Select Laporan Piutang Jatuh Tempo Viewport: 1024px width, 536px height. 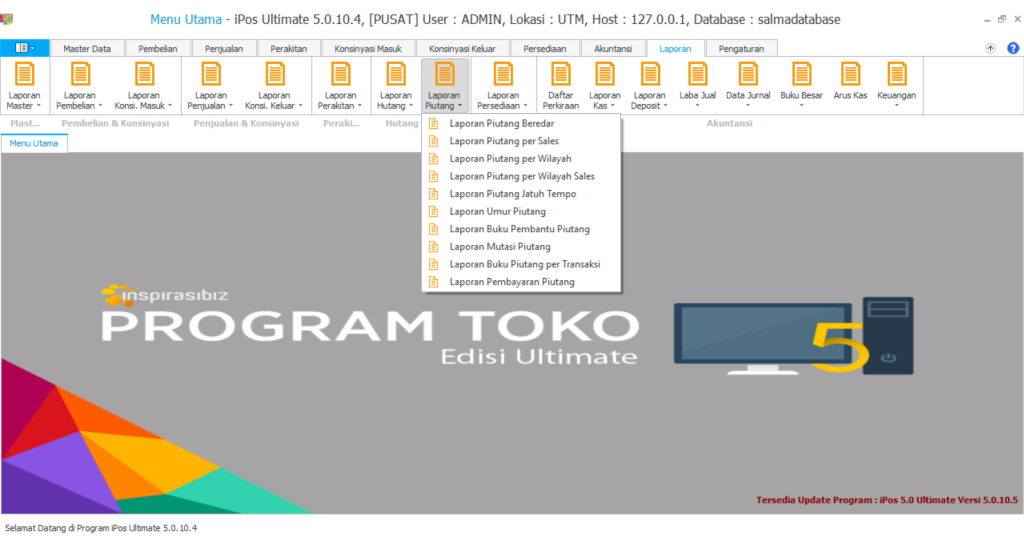pos(521,194)
